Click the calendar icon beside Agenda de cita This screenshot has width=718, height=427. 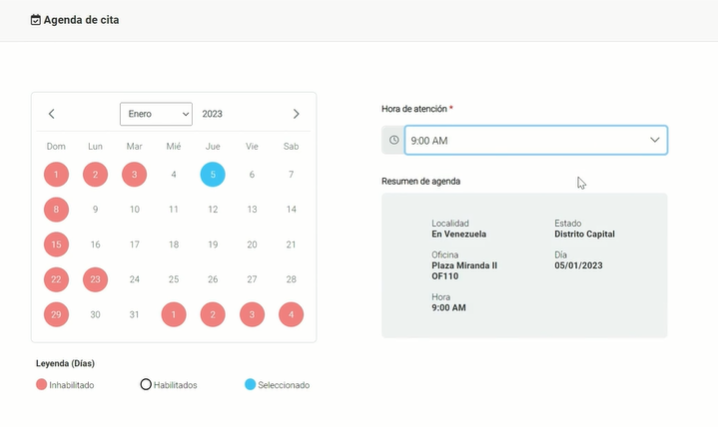tap(36, 19)
